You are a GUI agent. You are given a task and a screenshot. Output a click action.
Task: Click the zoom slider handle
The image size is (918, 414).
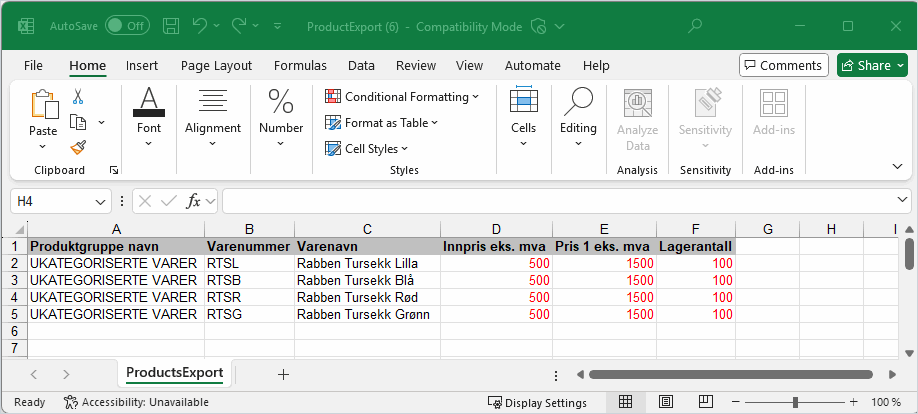coord(797,402)
